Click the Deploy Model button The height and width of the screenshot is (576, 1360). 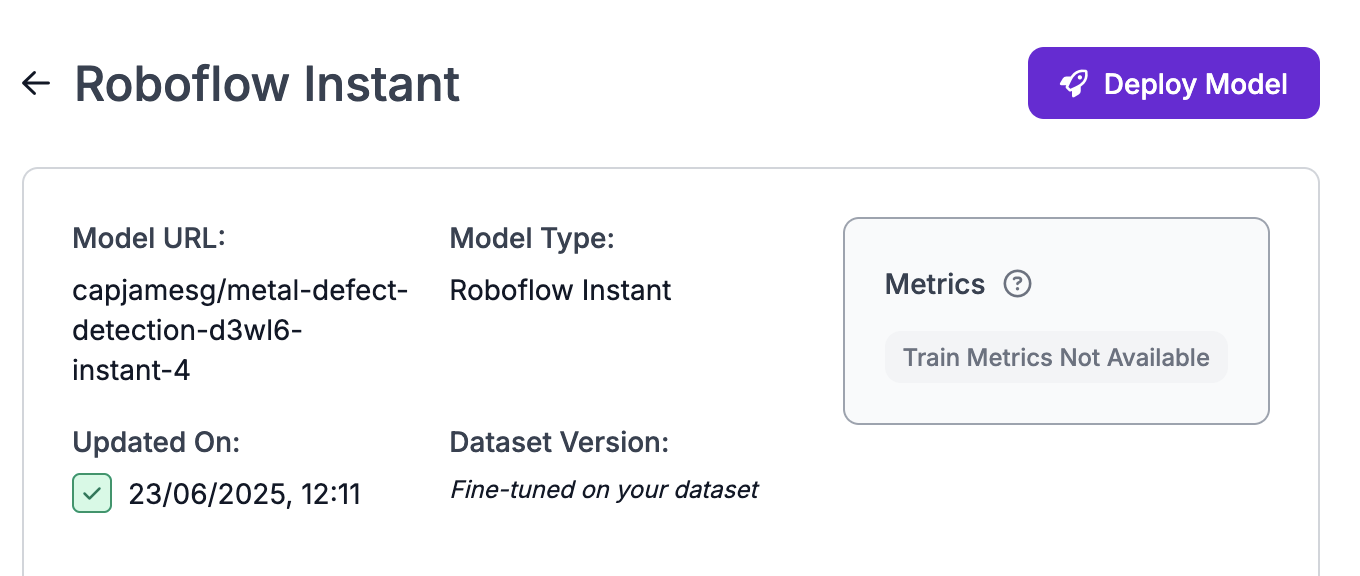point(1173,83)
